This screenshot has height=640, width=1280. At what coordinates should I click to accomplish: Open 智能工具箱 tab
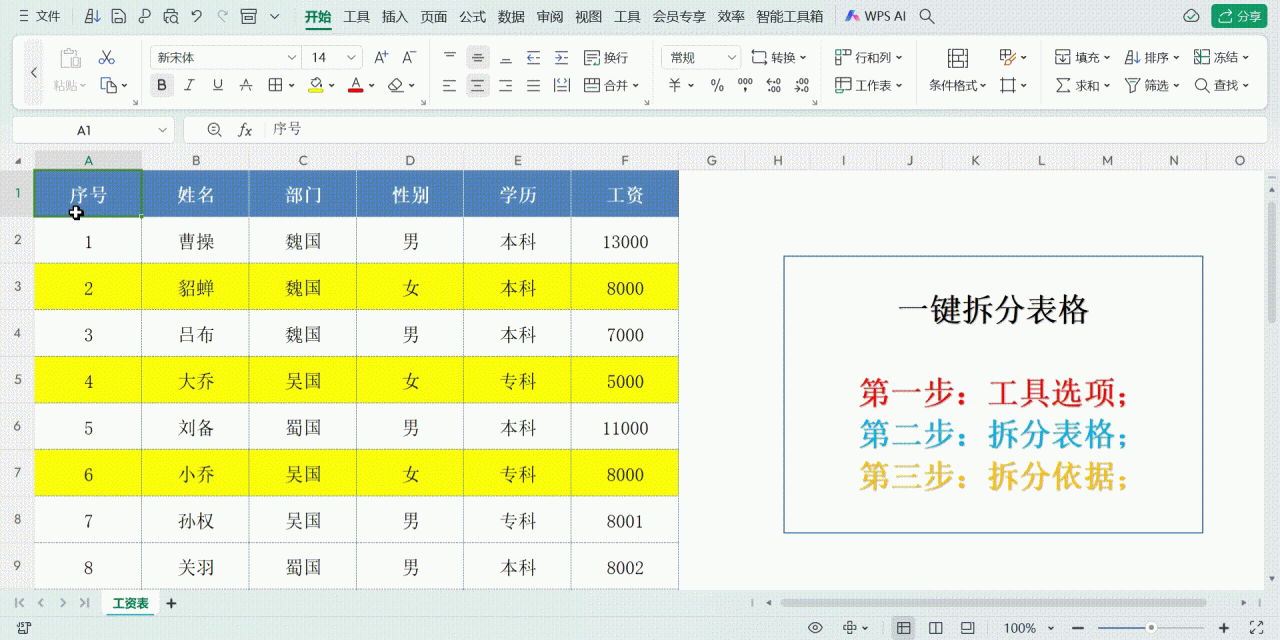(790, 16)
